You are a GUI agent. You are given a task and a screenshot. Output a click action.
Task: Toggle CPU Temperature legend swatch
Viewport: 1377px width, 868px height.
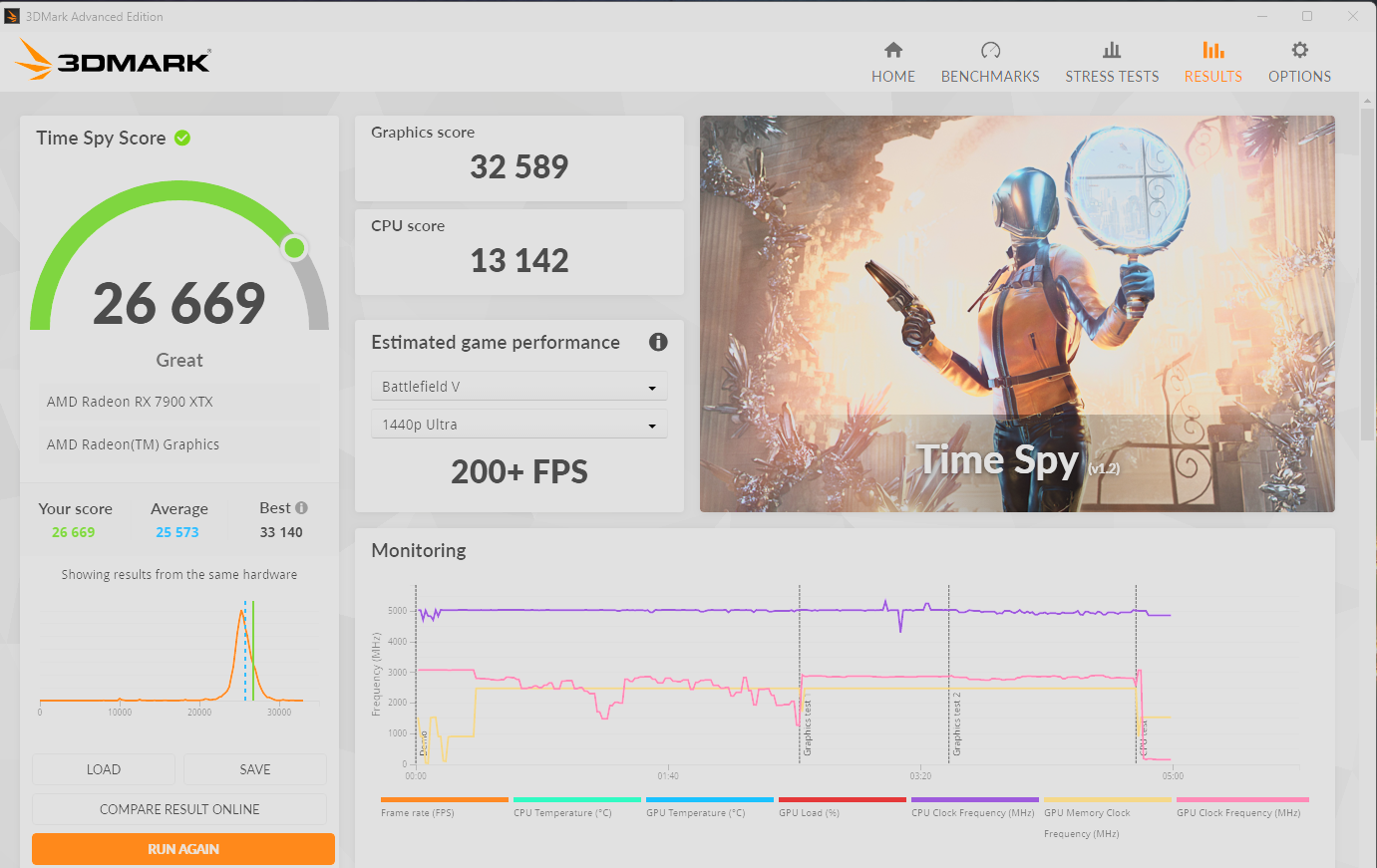coord(577,799)
